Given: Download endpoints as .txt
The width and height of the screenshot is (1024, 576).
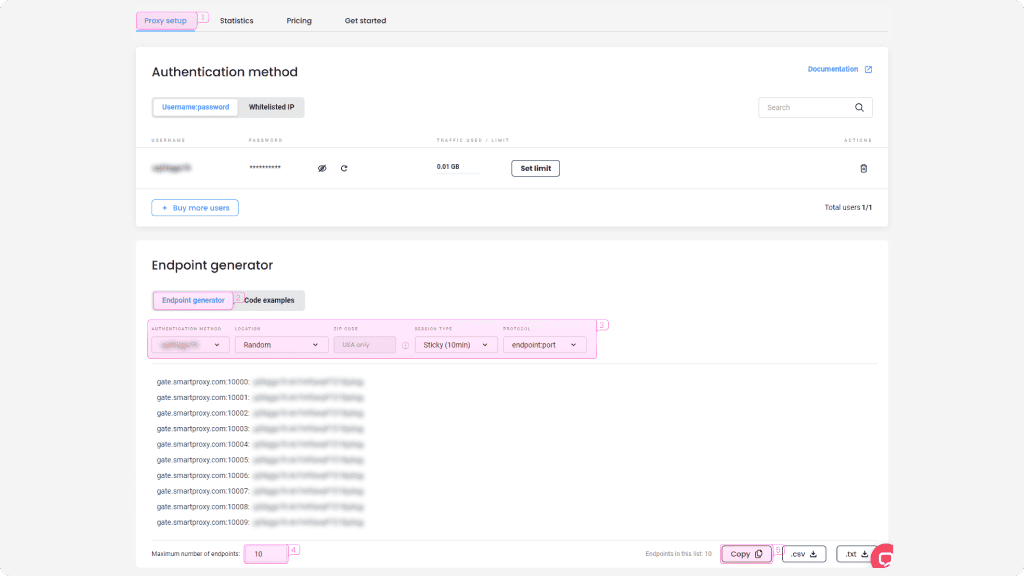Looking at the screenshot, I should click(857, 553).
